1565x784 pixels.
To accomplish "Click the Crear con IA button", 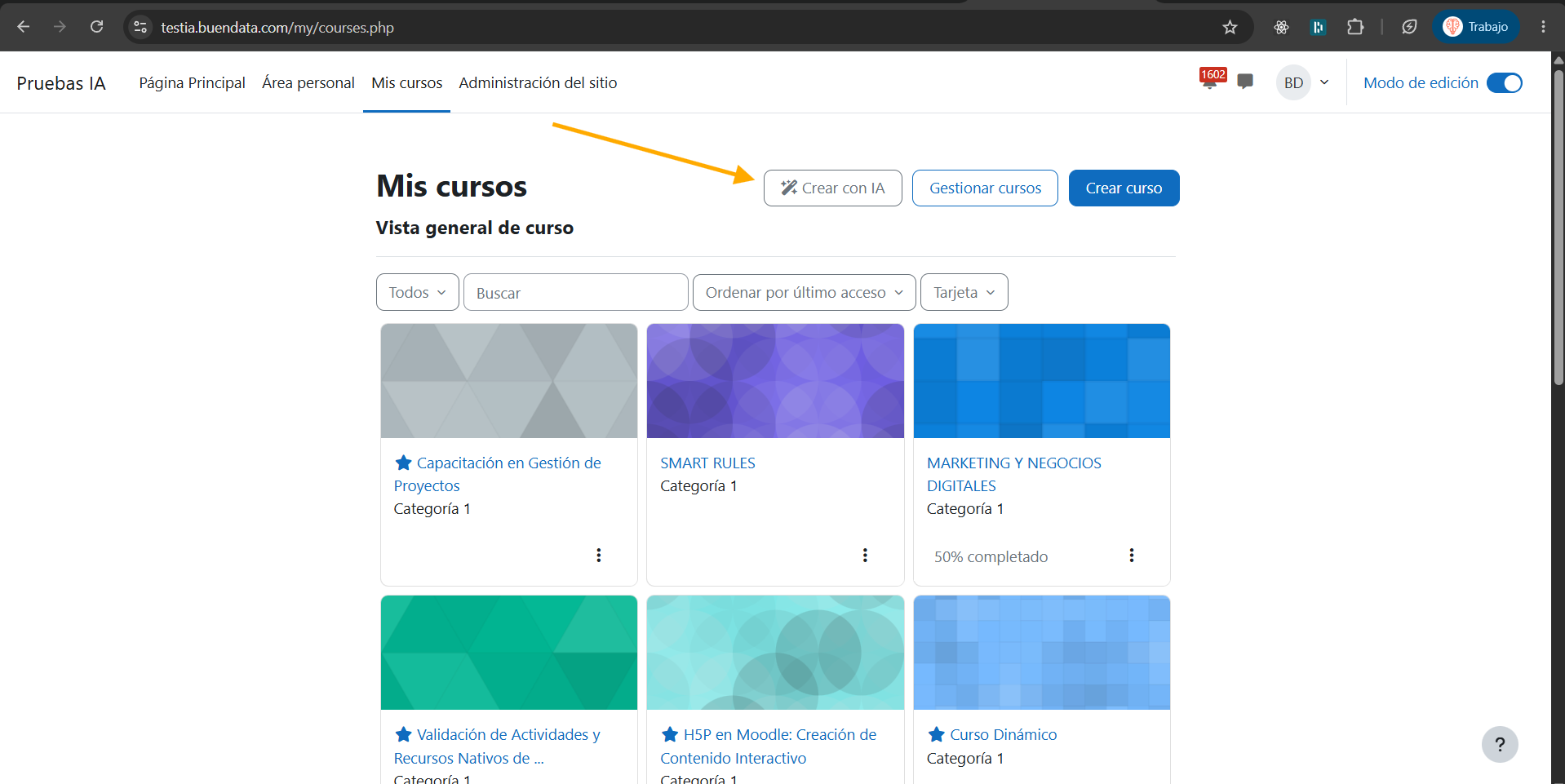I will (832, 188).
